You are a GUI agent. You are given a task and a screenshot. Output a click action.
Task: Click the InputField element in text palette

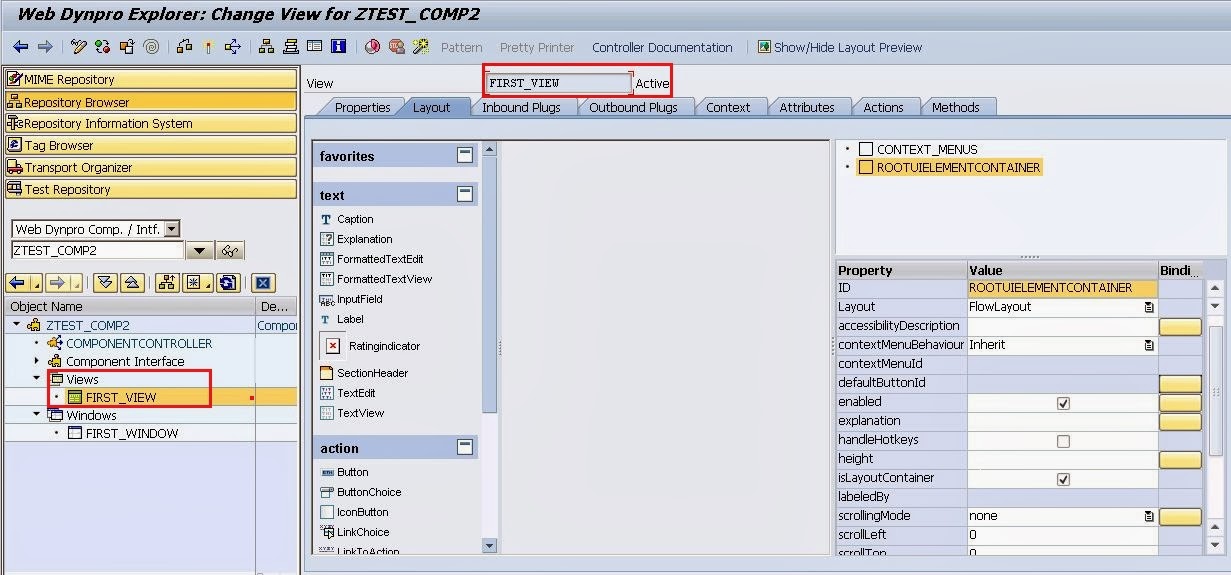point(359,299)
